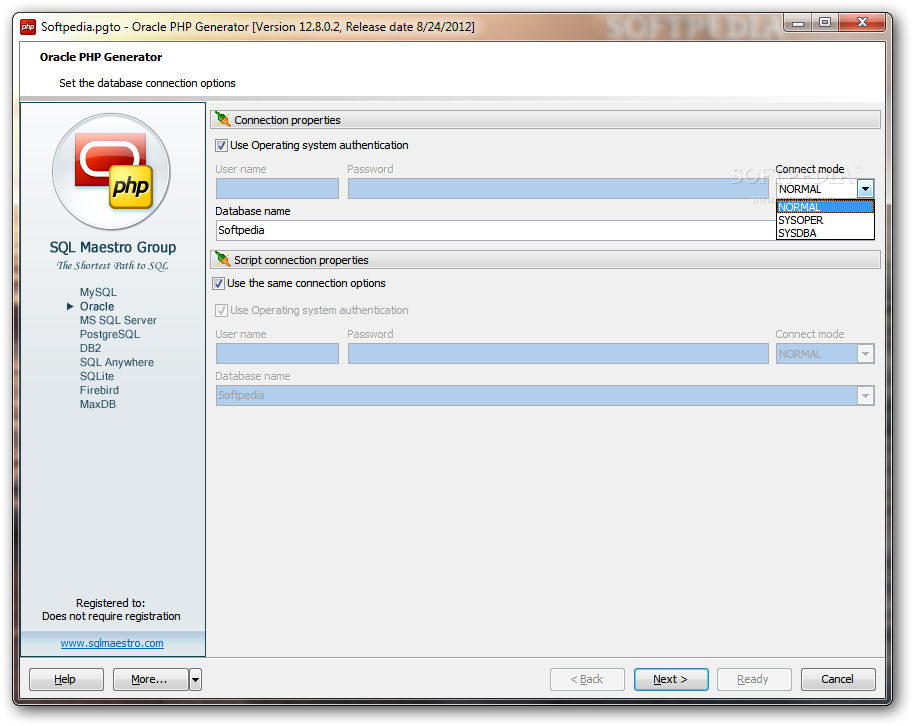Select MS SQL Server in the product list
Viewport: 913px width, 726px height.
tap(118, 320)
